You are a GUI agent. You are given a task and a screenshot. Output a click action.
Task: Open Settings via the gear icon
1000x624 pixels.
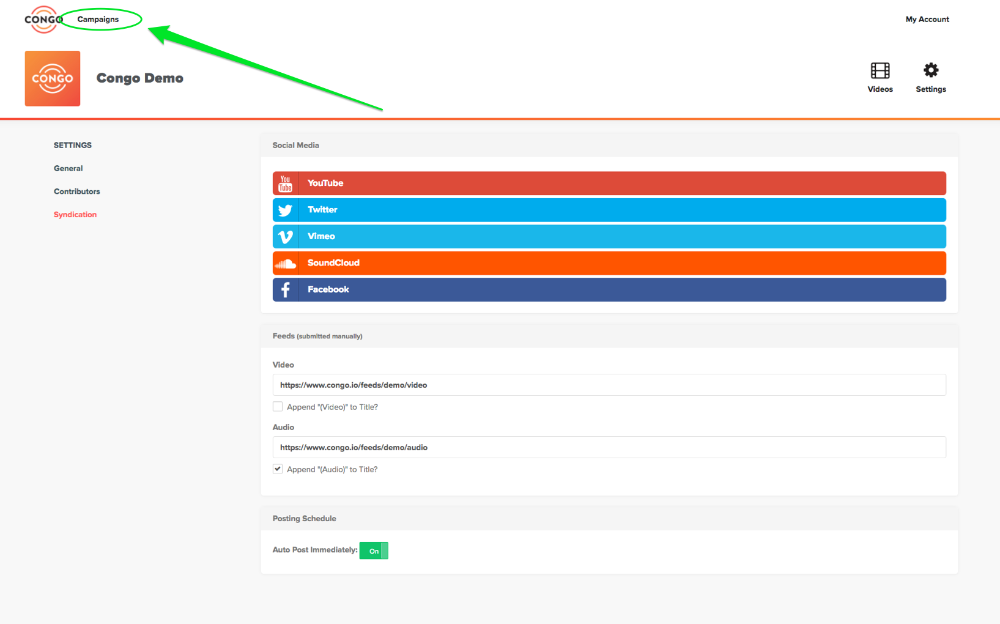click(x=930, y=70)
